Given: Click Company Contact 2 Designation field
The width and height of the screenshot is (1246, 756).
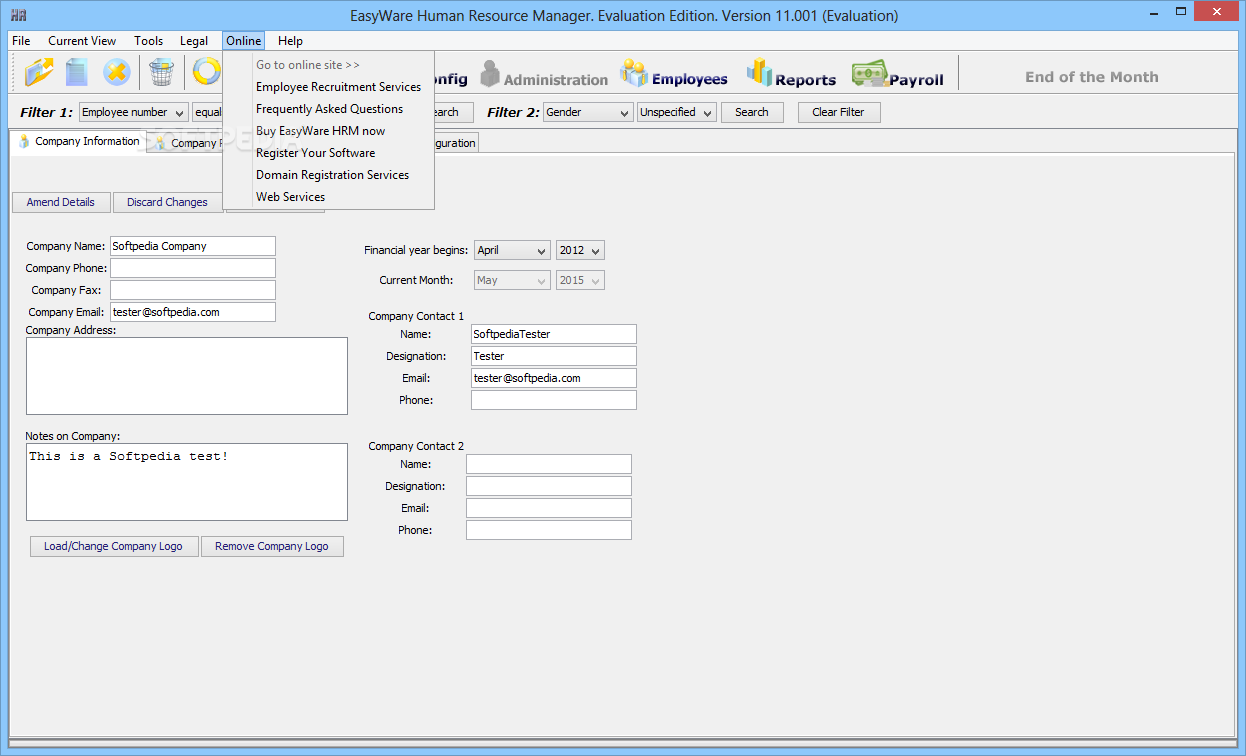Looking at the screenshot, I should (x=549, y=486).
